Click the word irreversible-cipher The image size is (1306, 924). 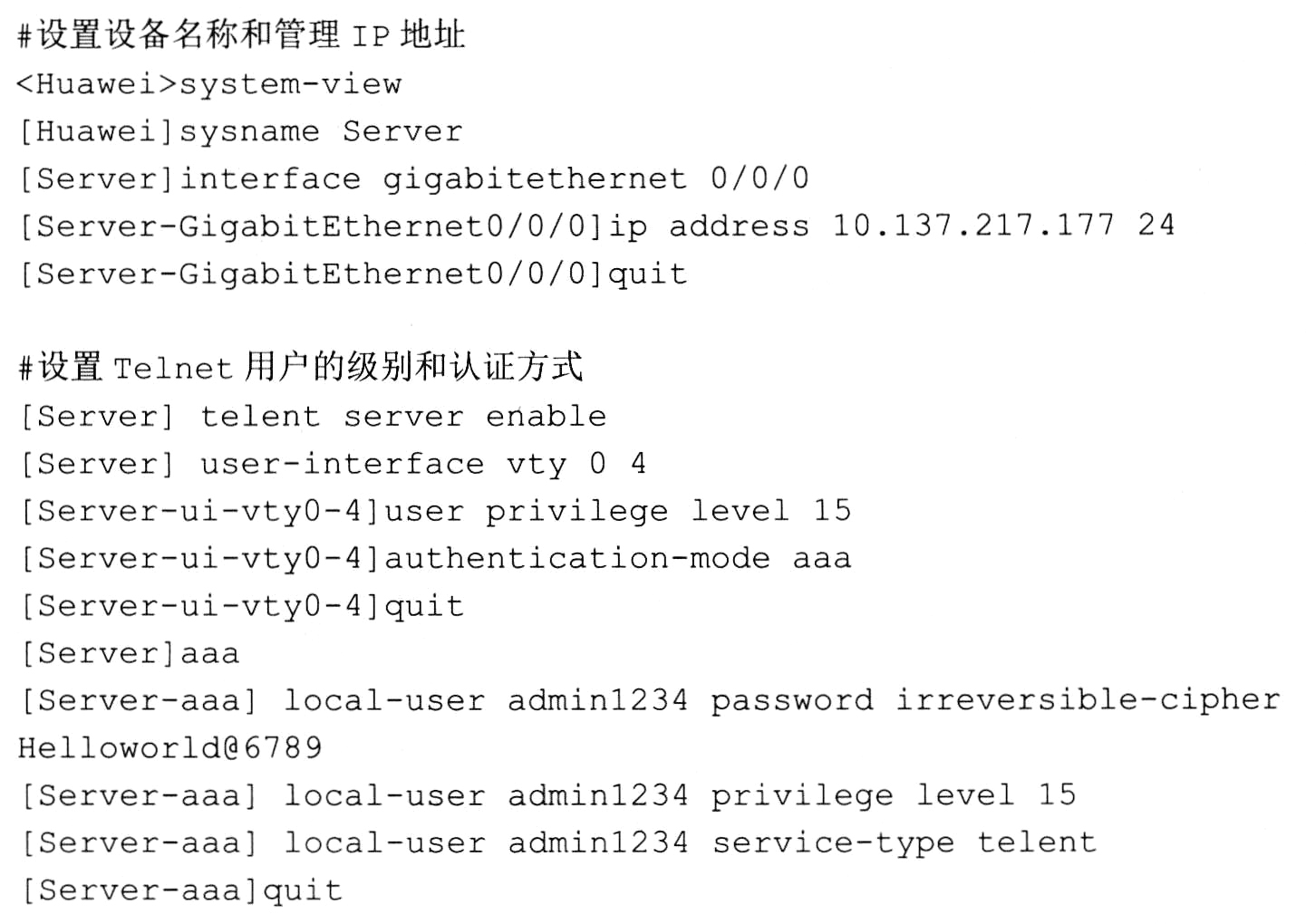(1088, 699)
